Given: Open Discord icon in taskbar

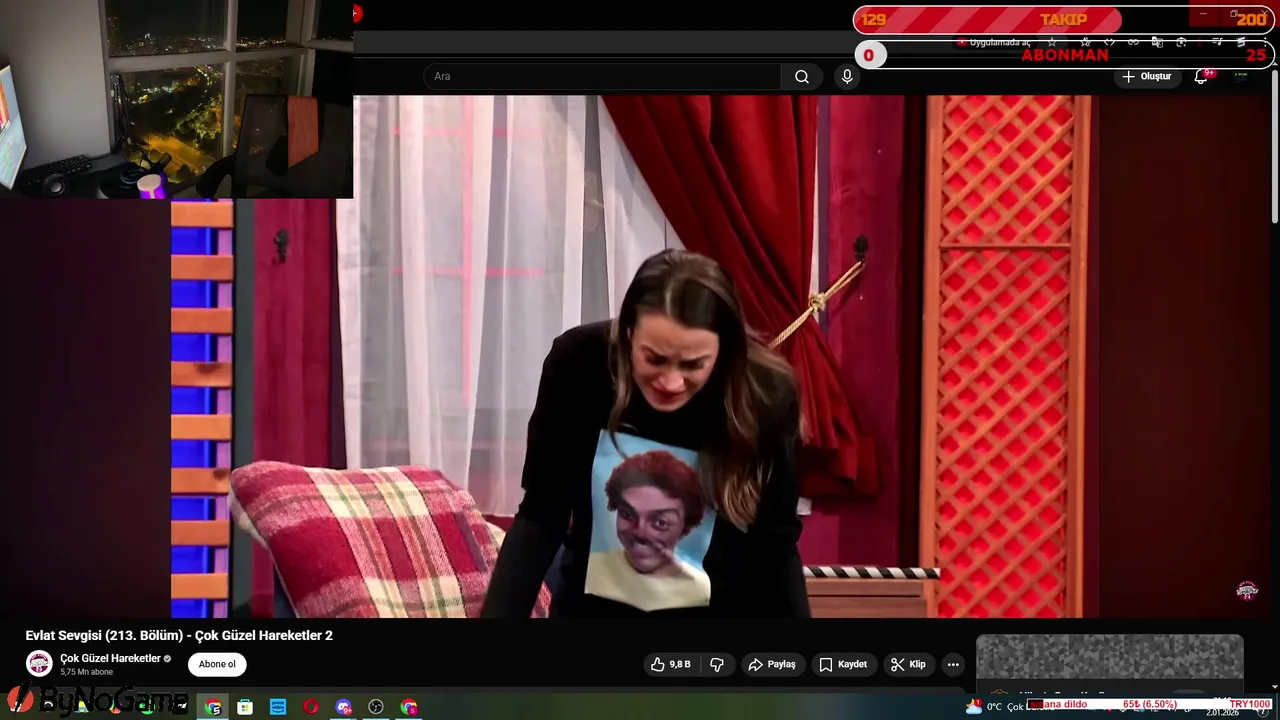Looking at the screenshot, I should point(344,707).
